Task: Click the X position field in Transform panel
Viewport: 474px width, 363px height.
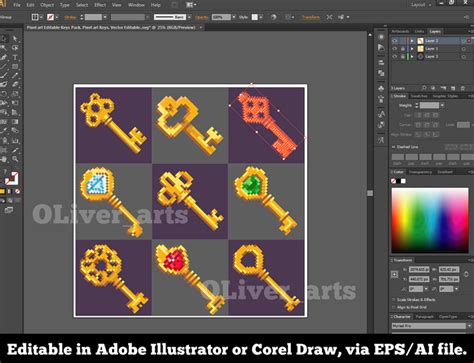Action: click(419, 269)
